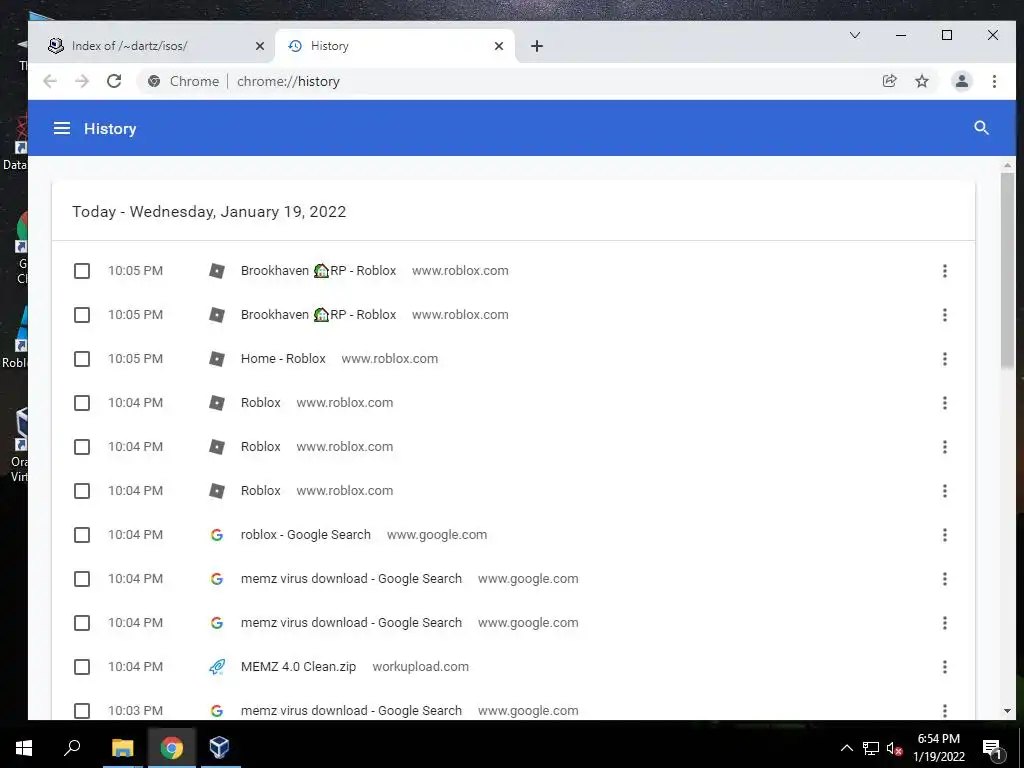Tick checkbox for Home - Roblox entry
Screen dimensions: 1024x768
(x=82, y=359)
